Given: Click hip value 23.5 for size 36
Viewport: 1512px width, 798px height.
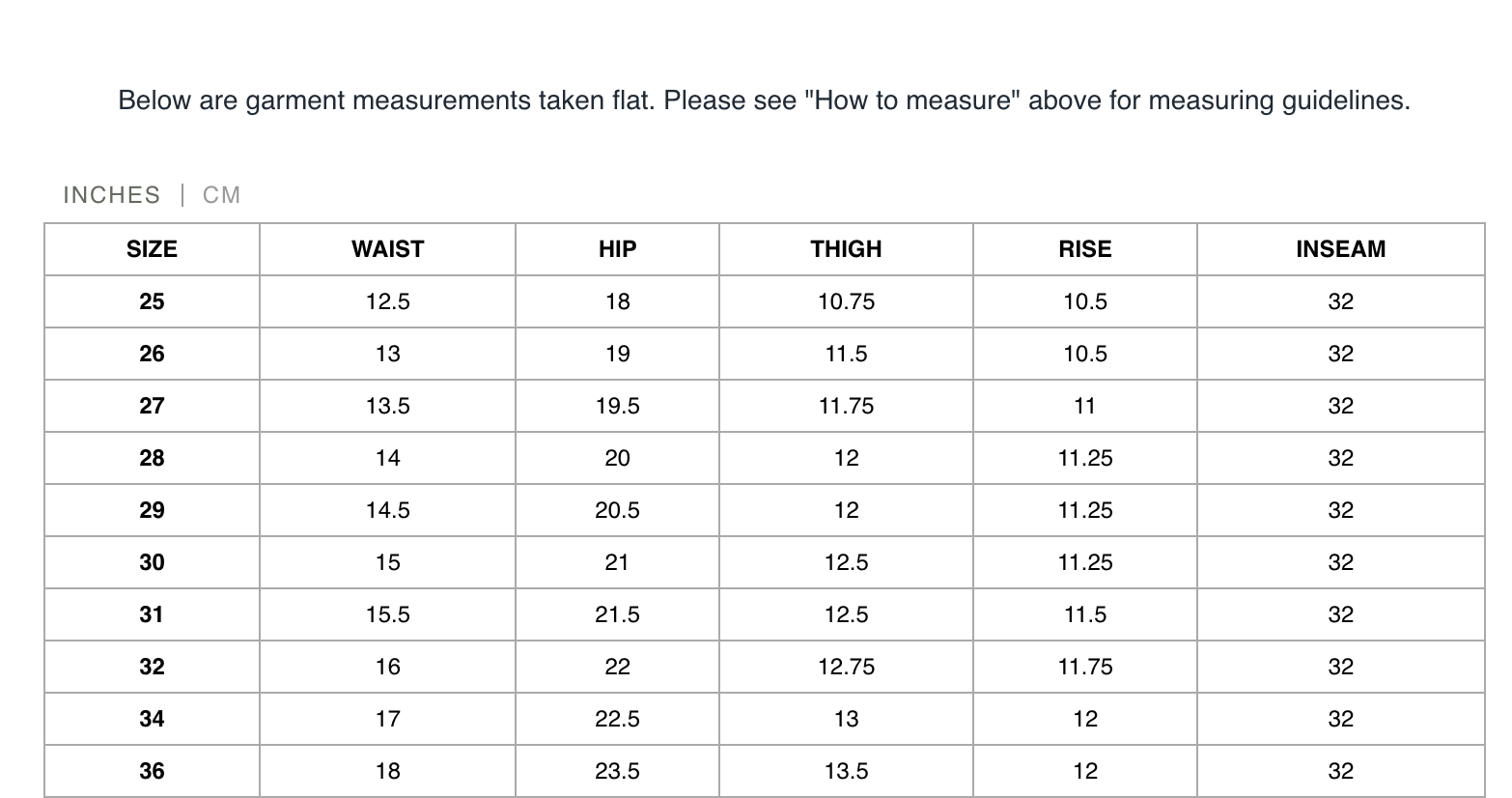Looking at the screenshot, I should click(617, 771).
